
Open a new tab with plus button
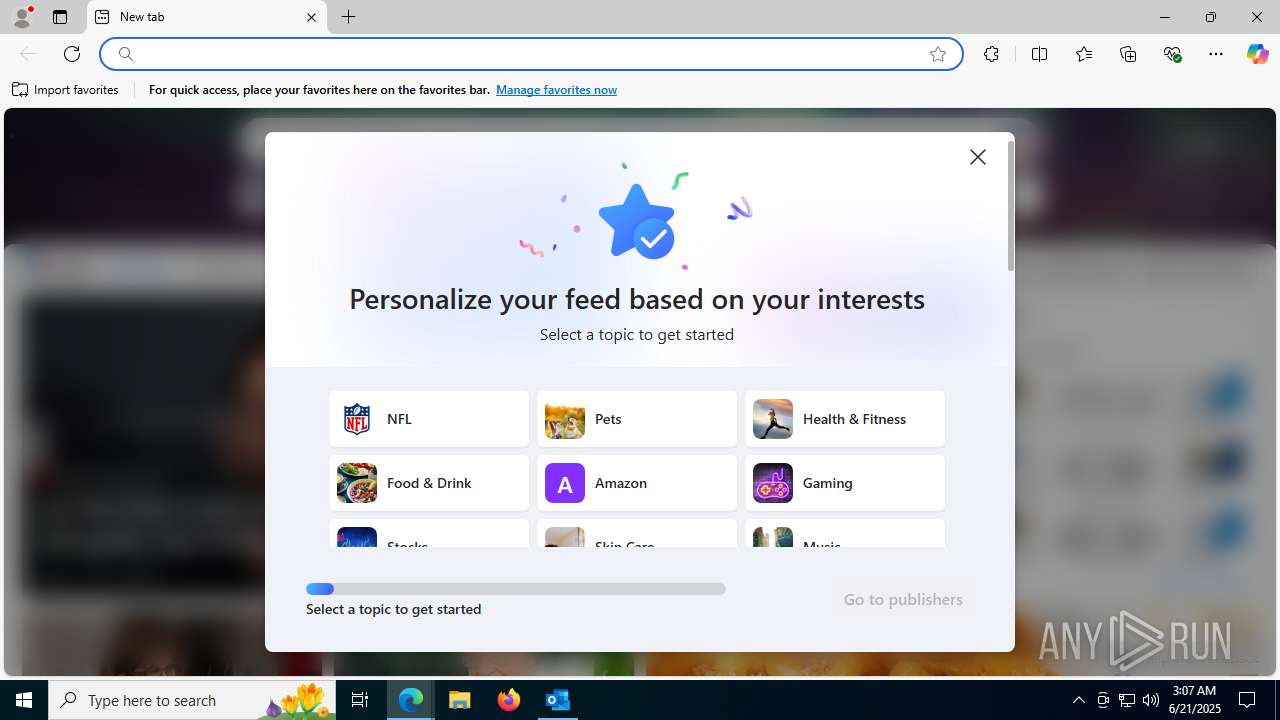(349, 17)
